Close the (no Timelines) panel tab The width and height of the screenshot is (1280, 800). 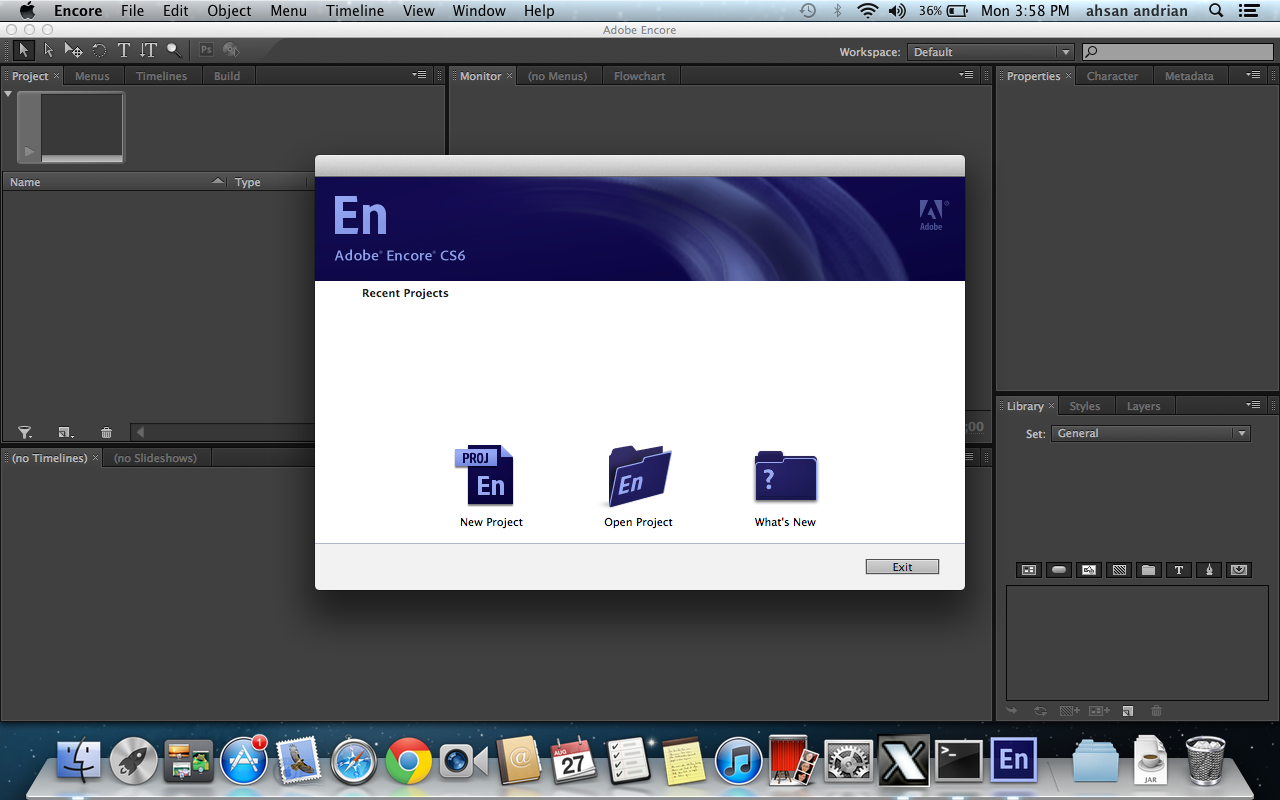(95, 458)
